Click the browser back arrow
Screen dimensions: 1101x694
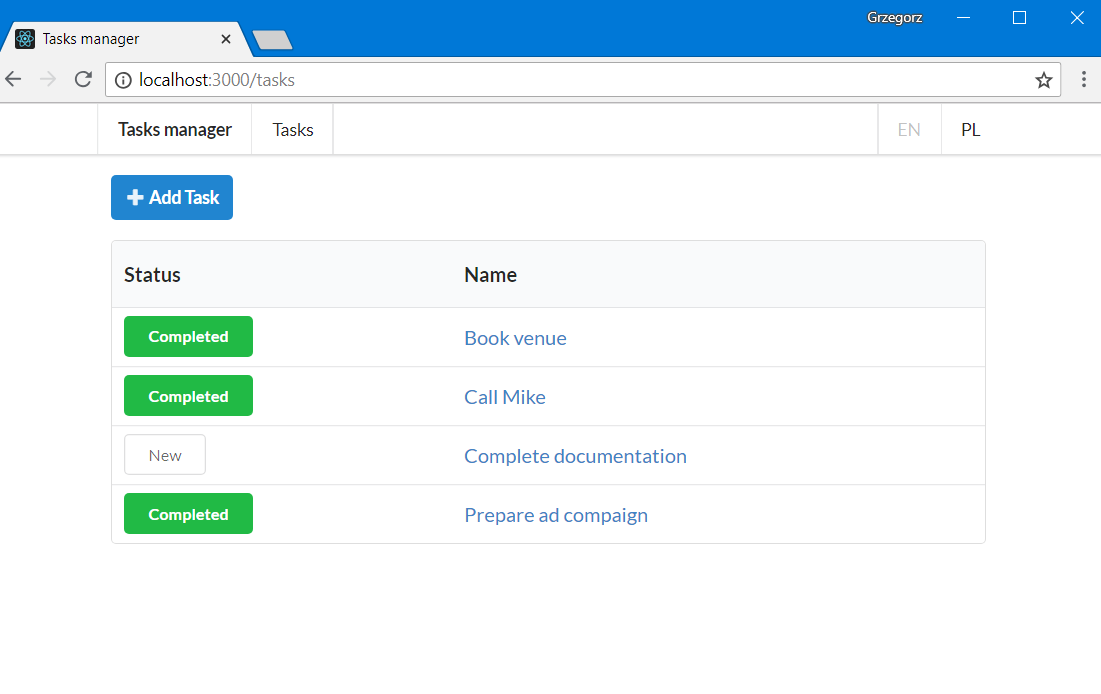[13, 79]
